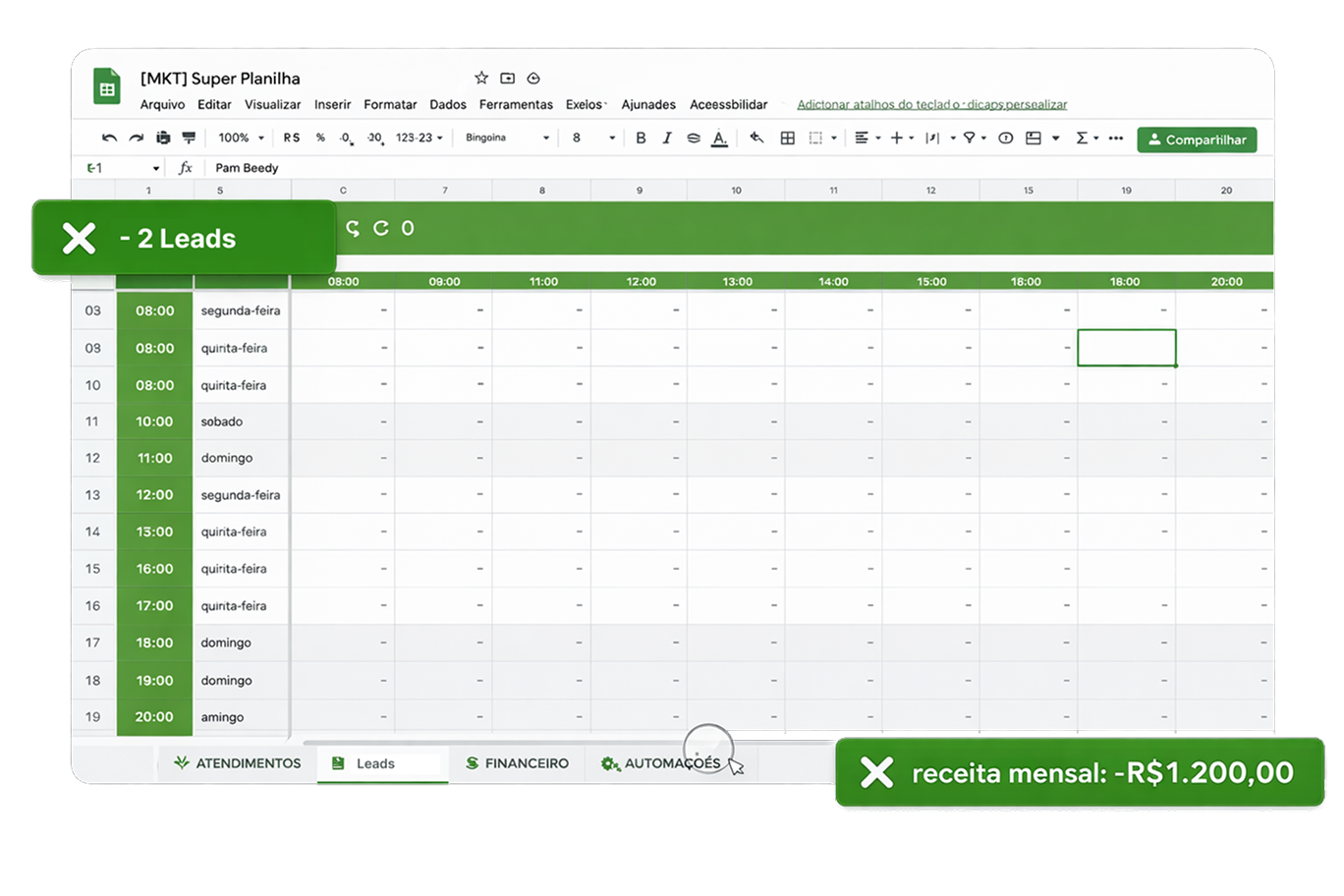
Task: Toggle strikethrough formatting
Action: click(693, 139)
